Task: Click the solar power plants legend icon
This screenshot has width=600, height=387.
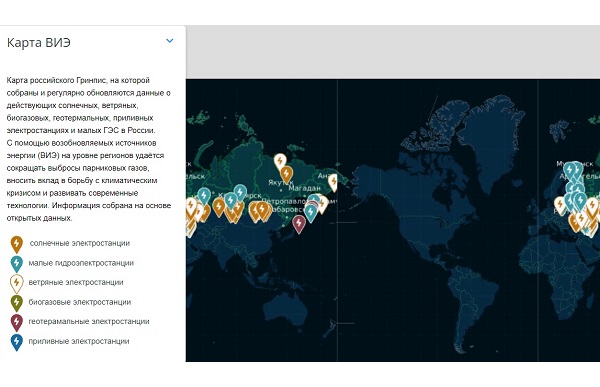Action: pyautogui.click(x=16, y=244)
